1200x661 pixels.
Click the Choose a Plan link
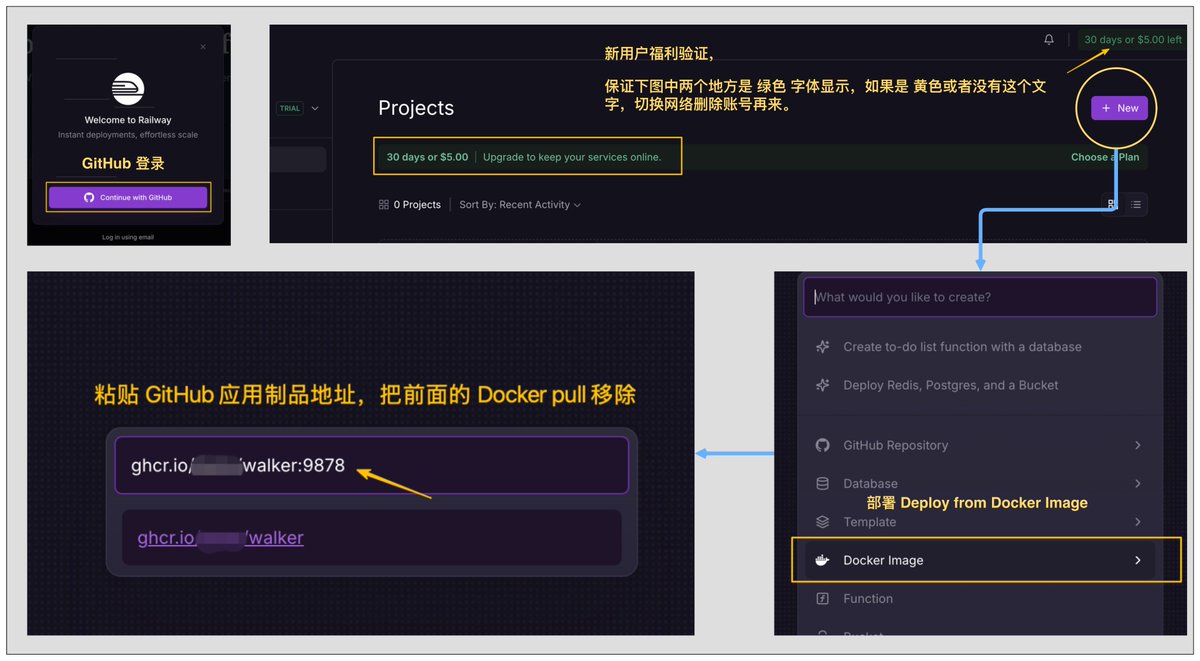(x=1104, y=157)
